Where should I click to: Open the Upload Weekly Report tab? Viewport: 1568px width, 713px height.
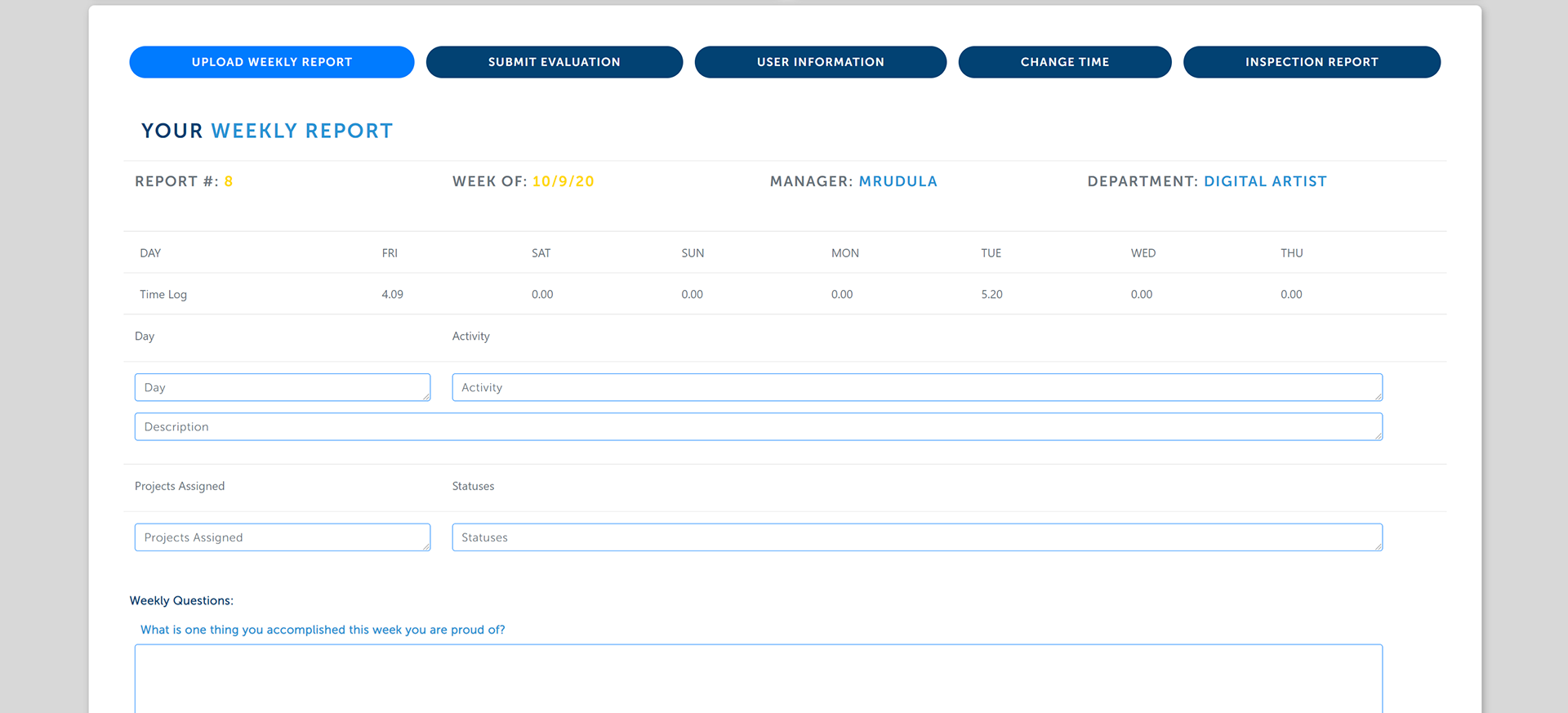272,62
